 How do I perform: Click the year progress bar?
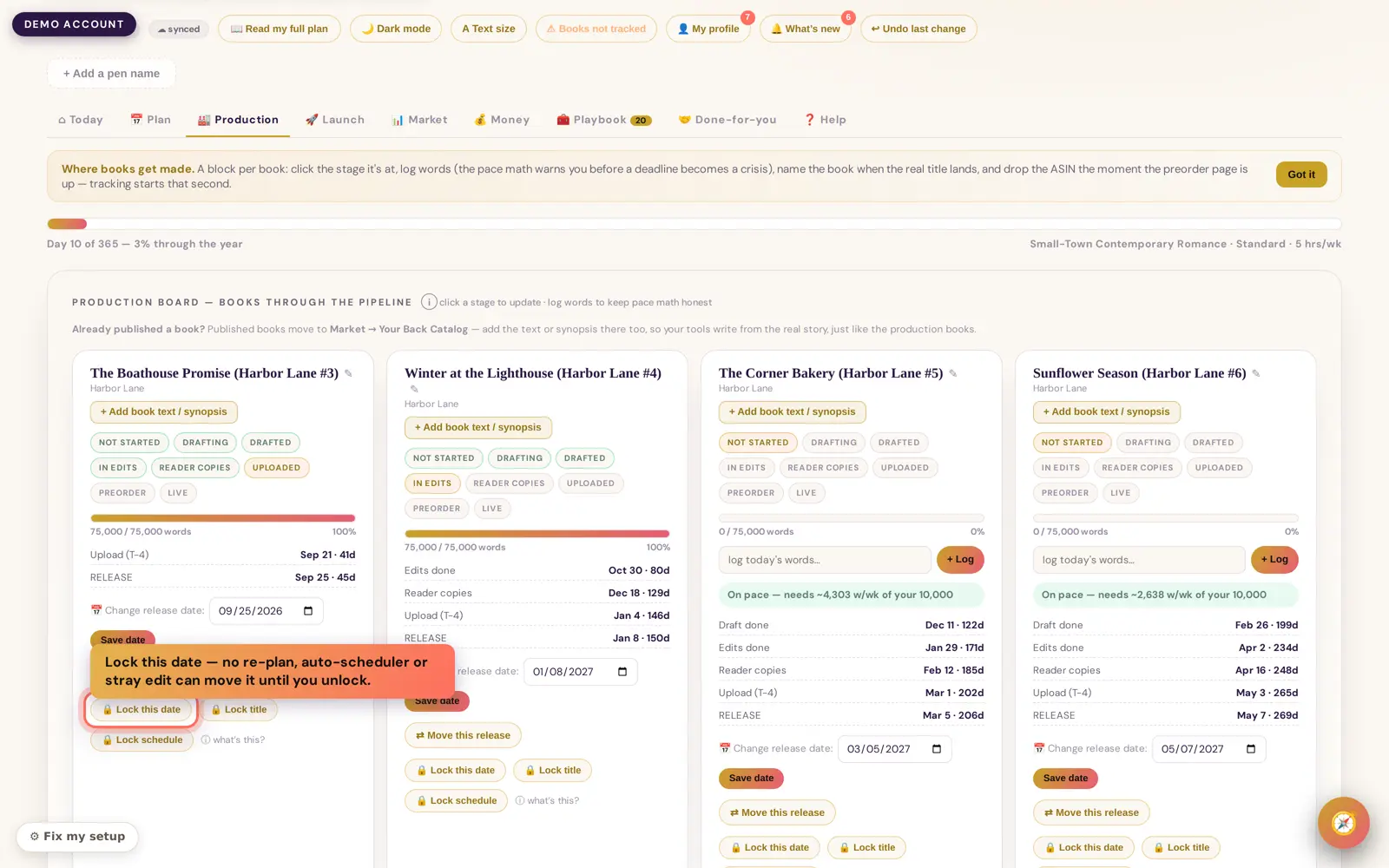[694, 224]
